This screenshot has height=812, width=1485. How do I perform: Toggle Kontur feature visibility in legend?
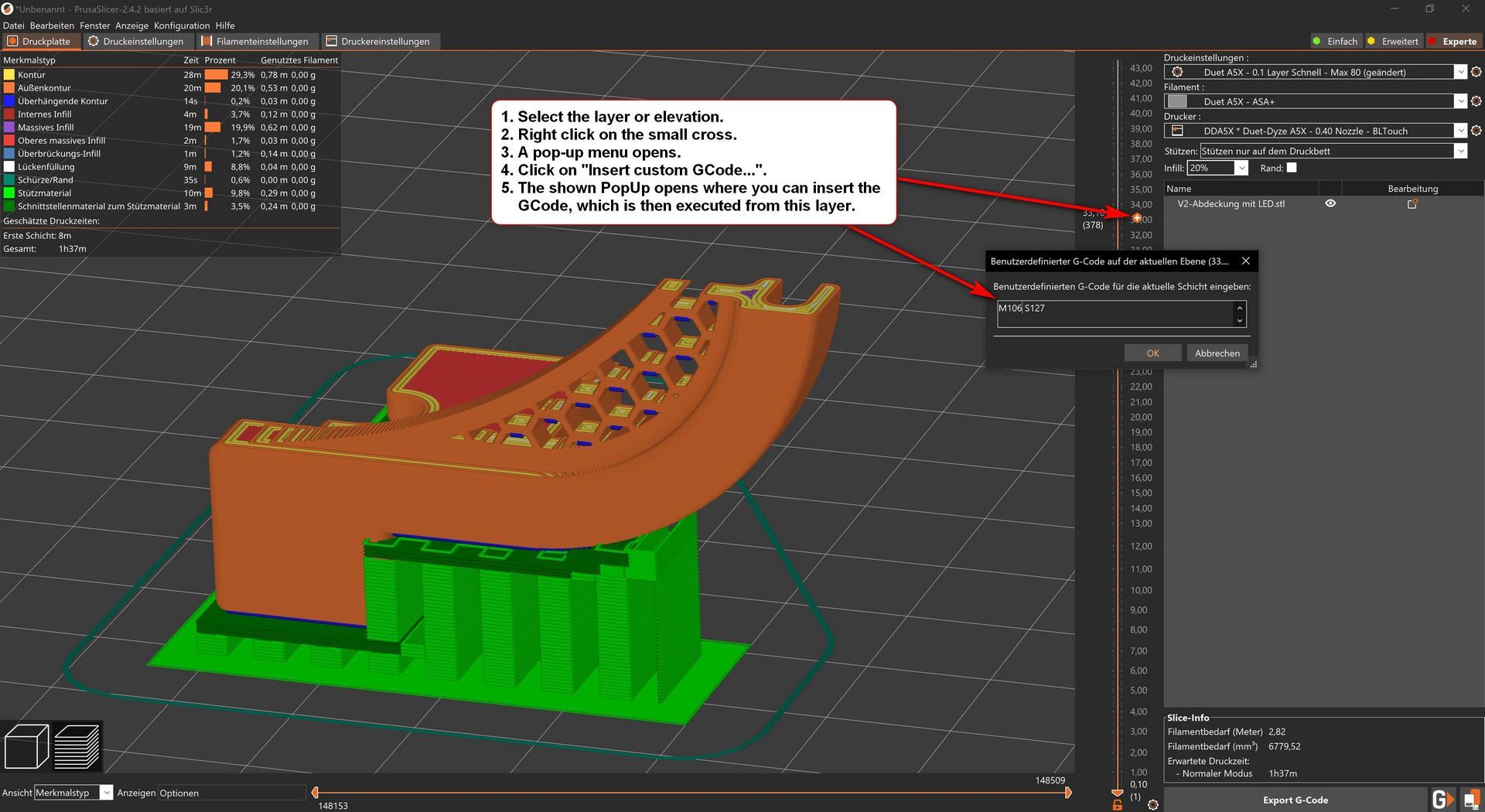pos(32,75)
